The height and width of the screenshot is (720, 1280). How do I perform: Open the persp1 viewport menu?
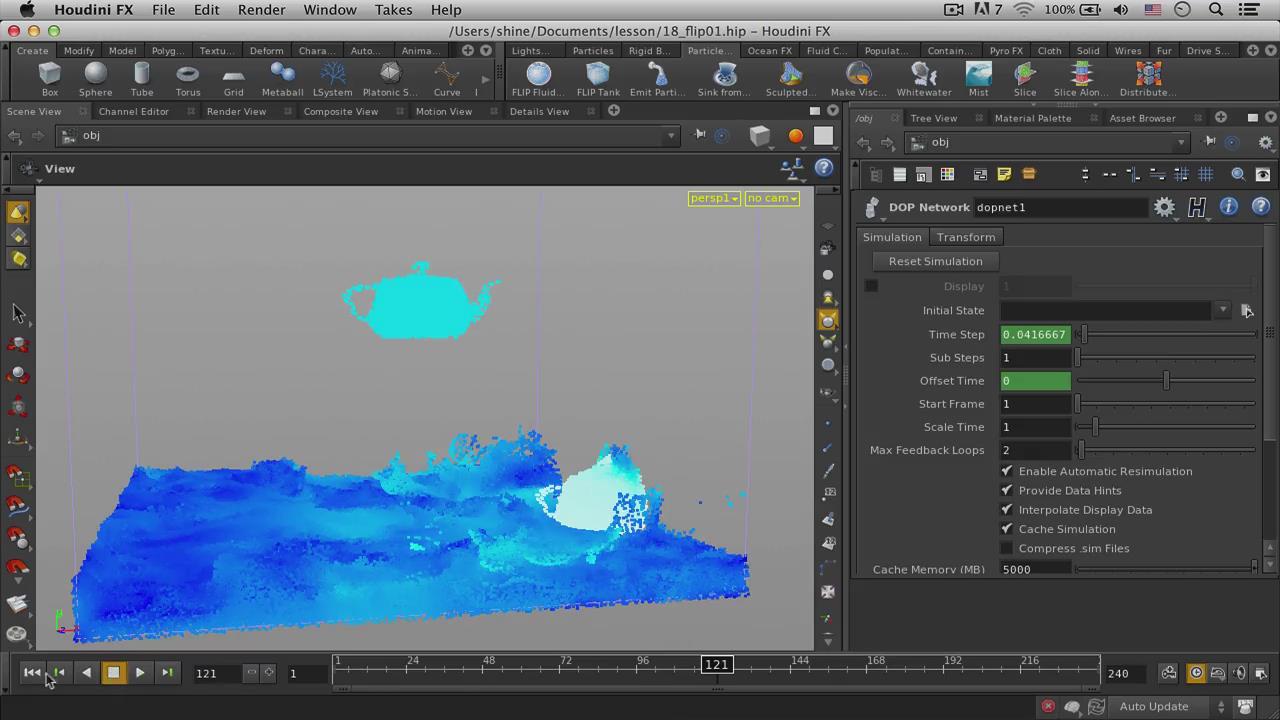[714, 198]
